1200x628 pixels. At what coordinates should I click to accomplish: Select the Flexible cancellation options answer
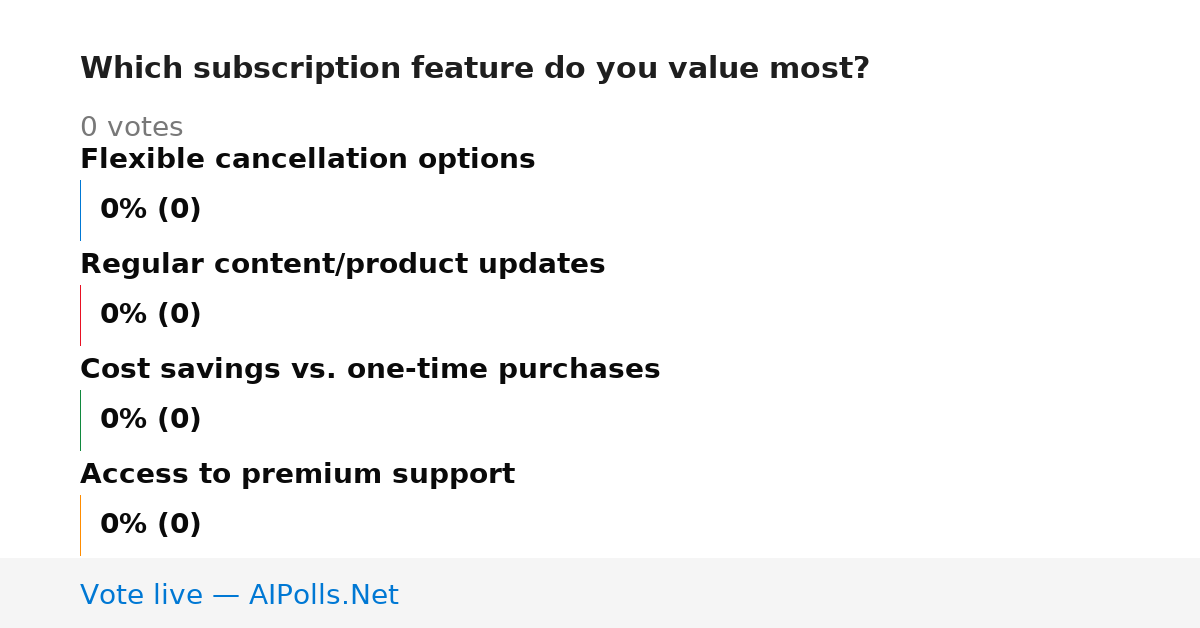click(307, 160)
